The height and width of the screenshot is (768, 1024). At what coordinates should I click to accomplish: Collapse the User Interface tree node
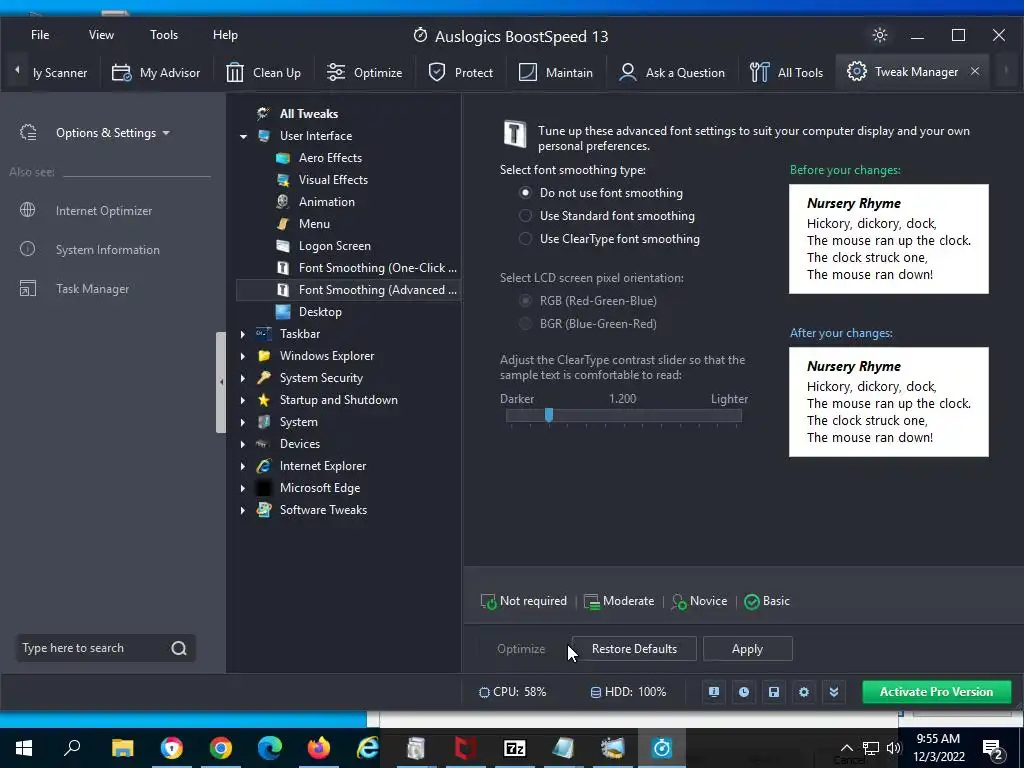pyautogui.click(x=243, y=136)
